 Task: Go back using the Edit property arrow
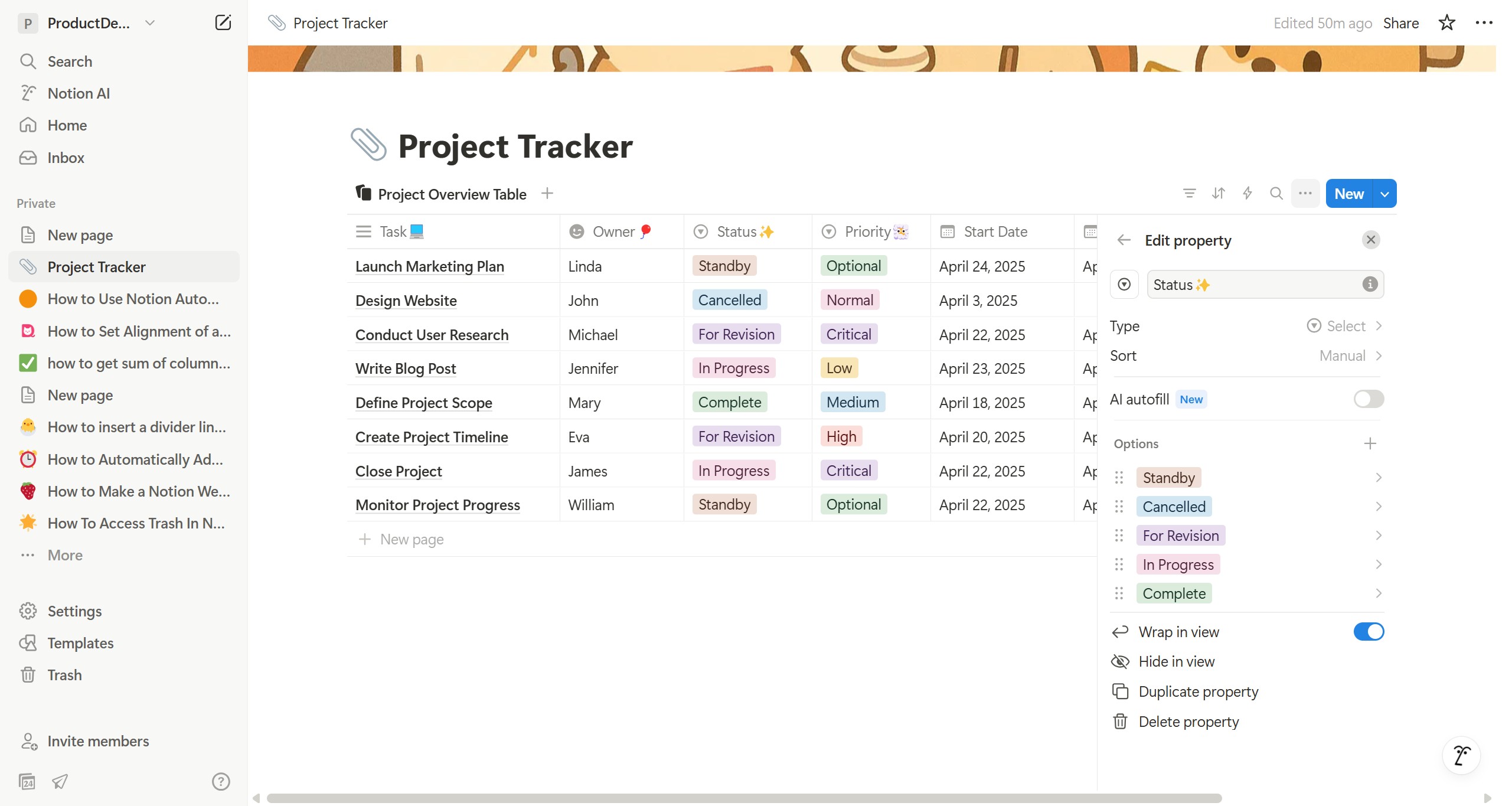pyautogui.click(x=1124, y=240)
